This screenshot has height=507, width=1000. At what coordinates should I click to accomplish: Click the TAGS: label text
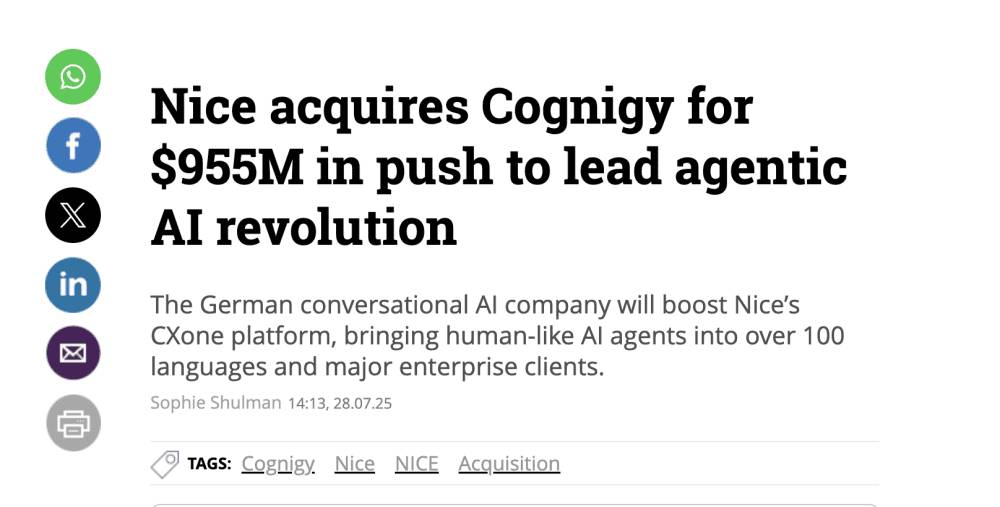(x=209, y=464)
